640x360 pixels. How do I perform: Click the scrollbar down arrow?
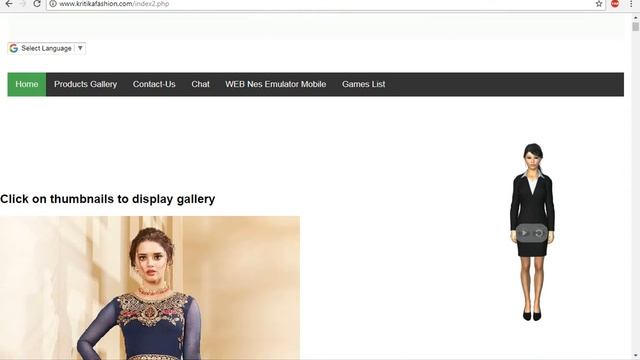636,356
